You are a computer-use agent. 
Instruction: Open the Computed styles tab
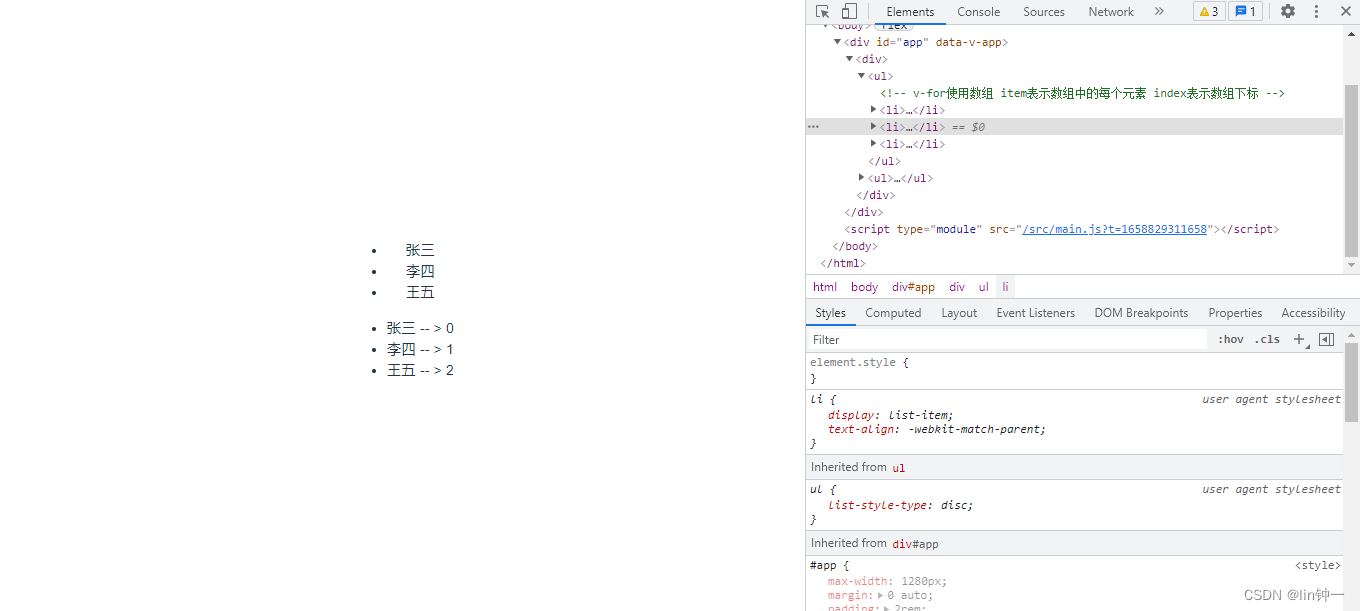(x=893, y=313)
